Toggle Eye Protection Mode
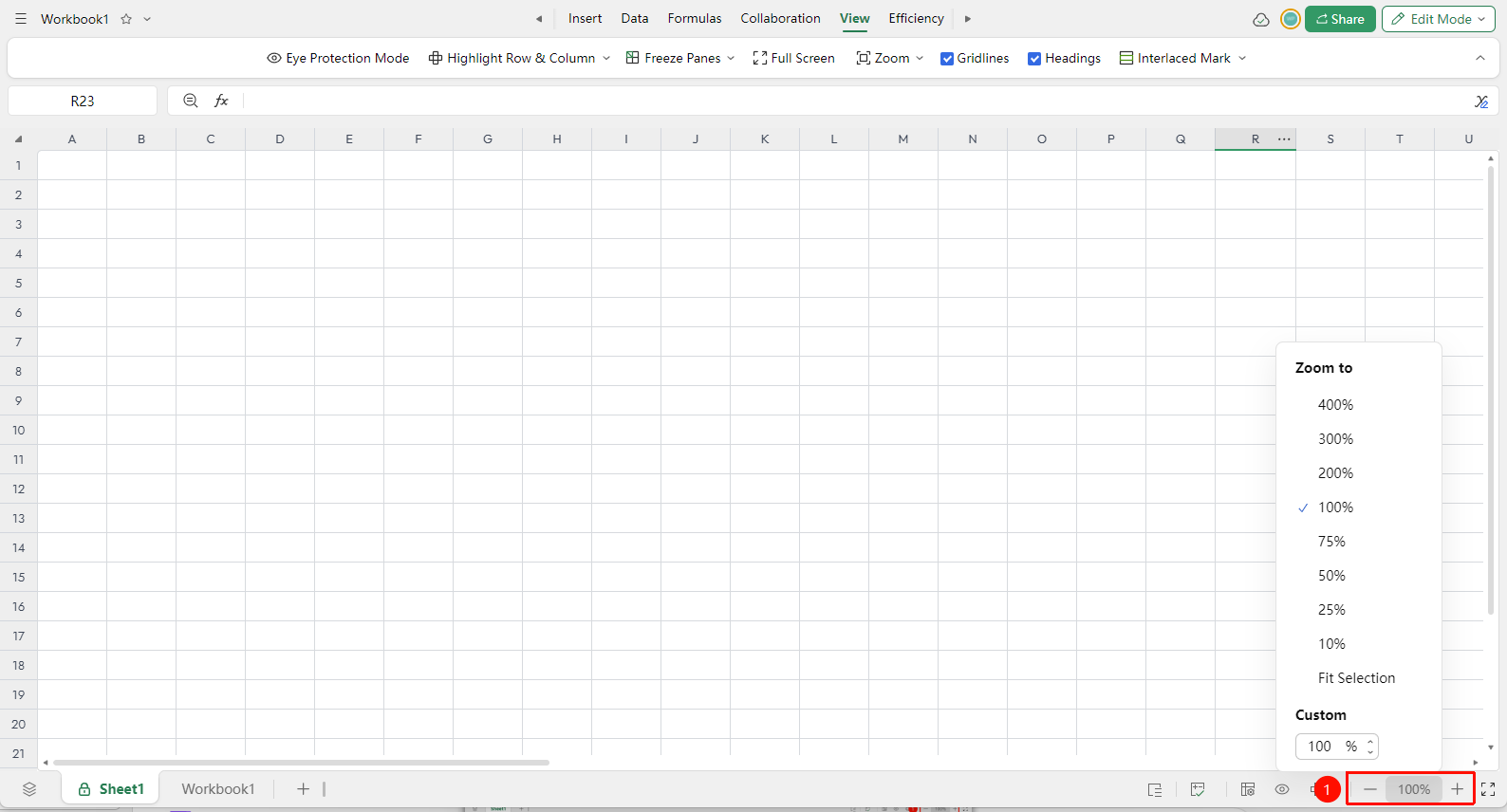Viewport: 1507px width, 812px height. [x=339, y=58]
